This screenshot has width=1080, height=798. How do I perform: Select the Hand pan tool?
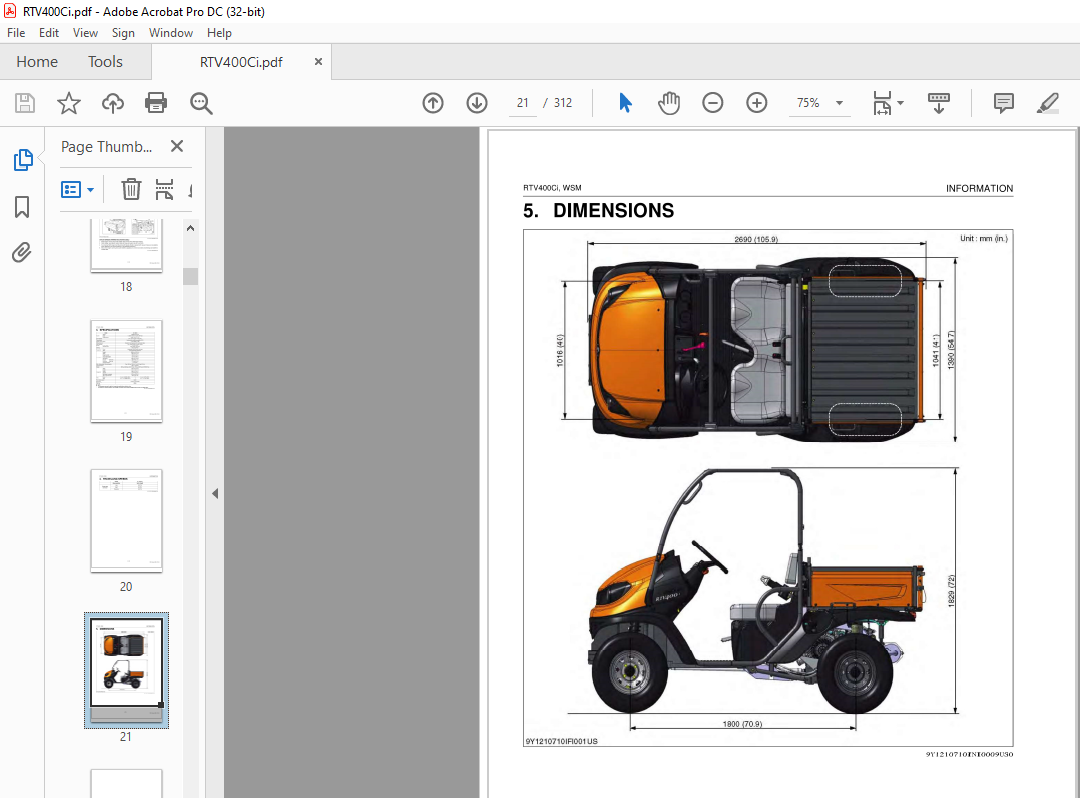tap(669, 103)
